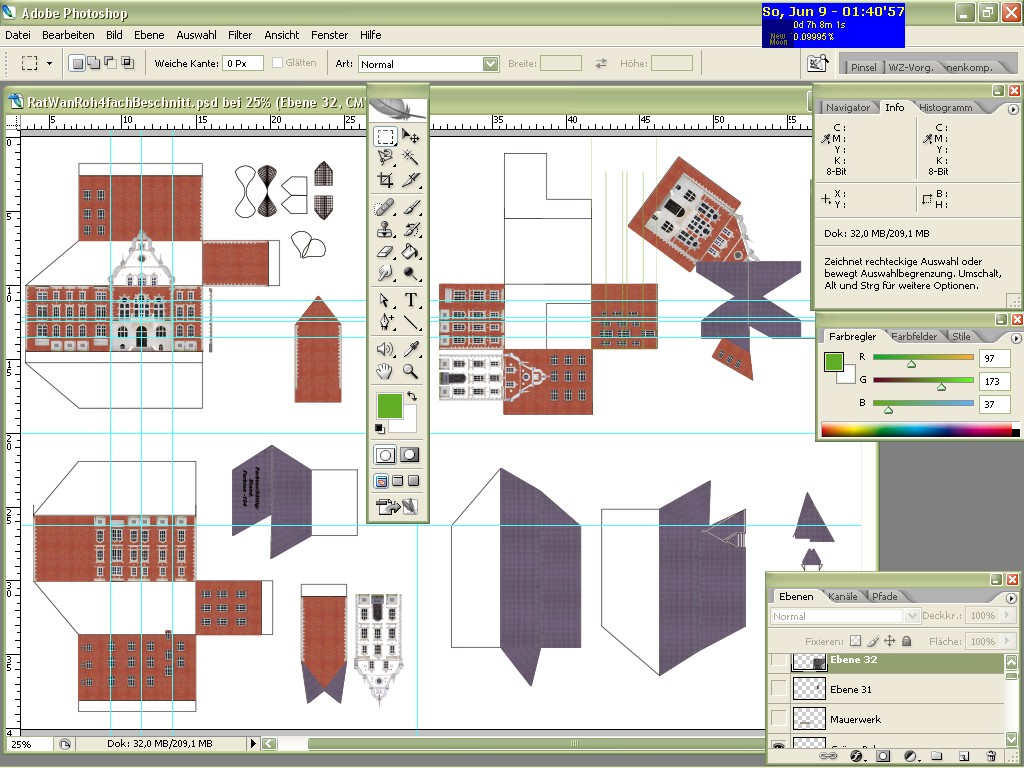Select the Line tool
Image resolution: width=1024 pixels, height=768 pixels.
click(x=411, y=322)
